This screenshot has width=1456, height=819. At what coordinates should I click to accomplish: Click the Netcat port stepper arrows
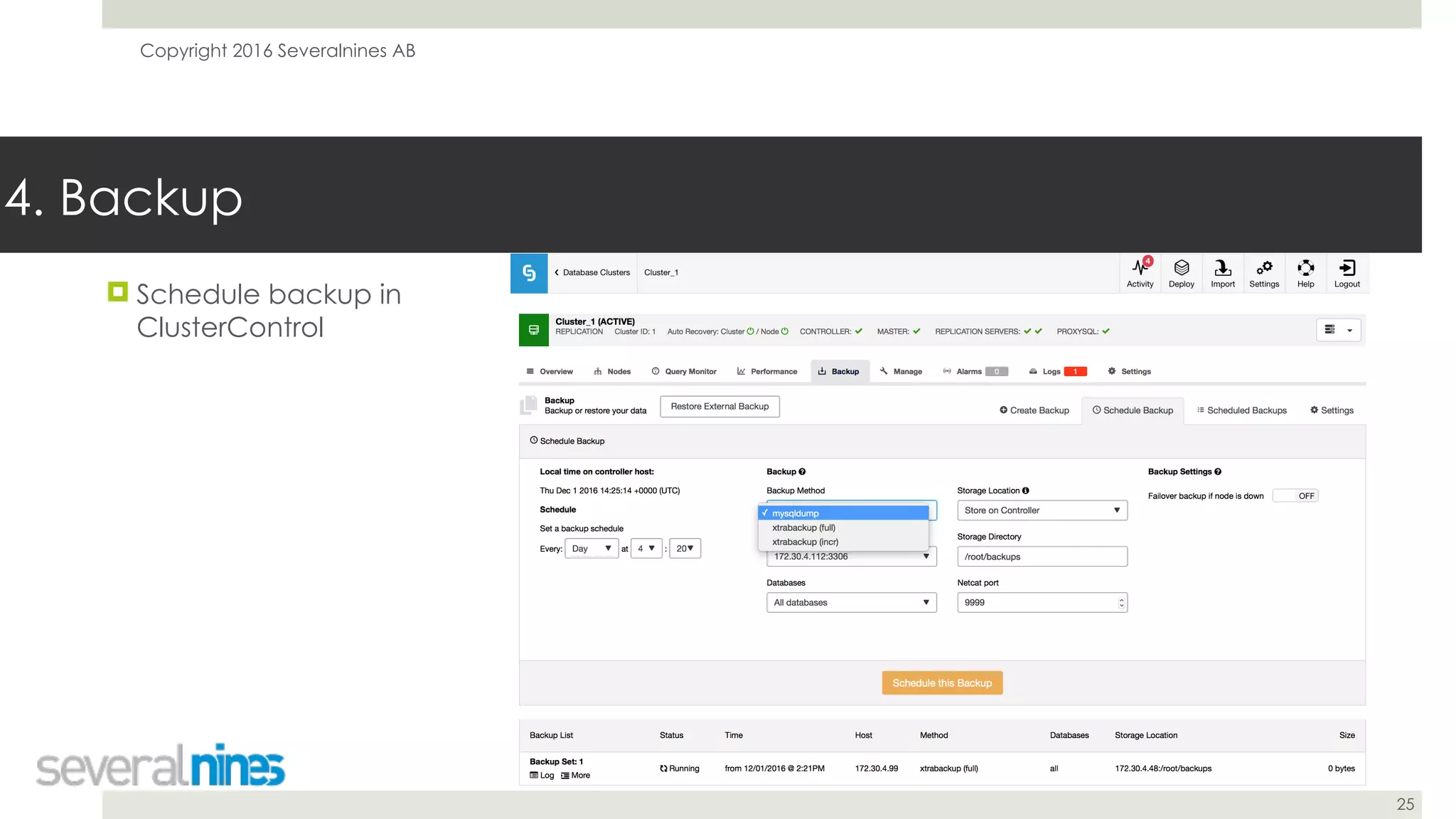(x=1121, y=603)
